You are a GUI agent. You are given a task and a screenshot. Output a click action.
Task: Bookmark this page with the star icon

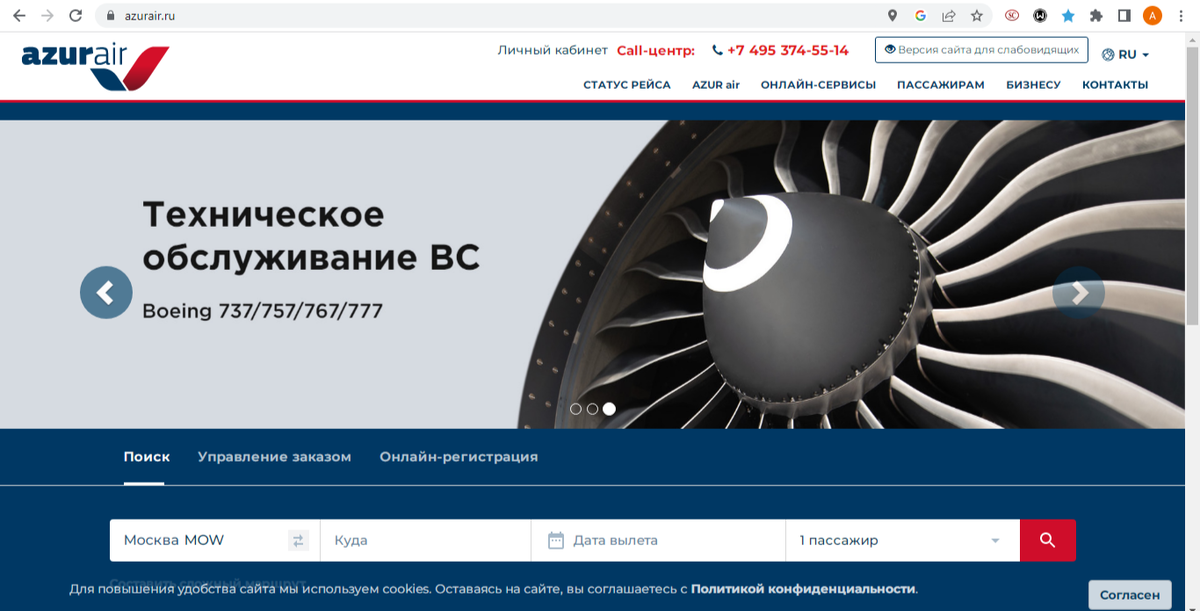tap(977, 16)
